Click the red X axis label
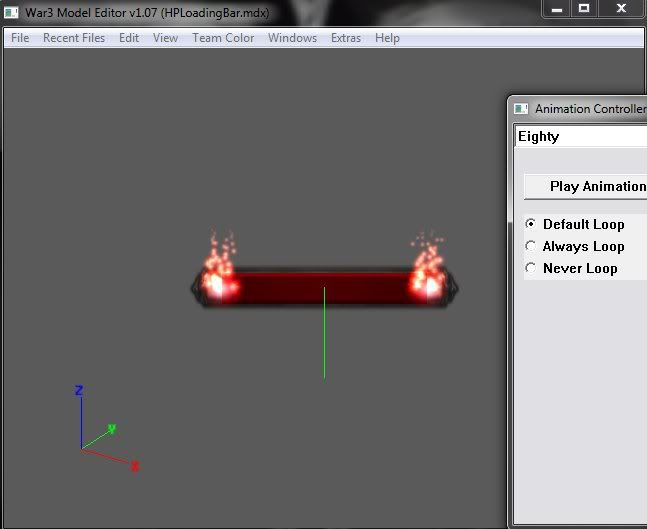647x529 pixels. coord(135,466)
